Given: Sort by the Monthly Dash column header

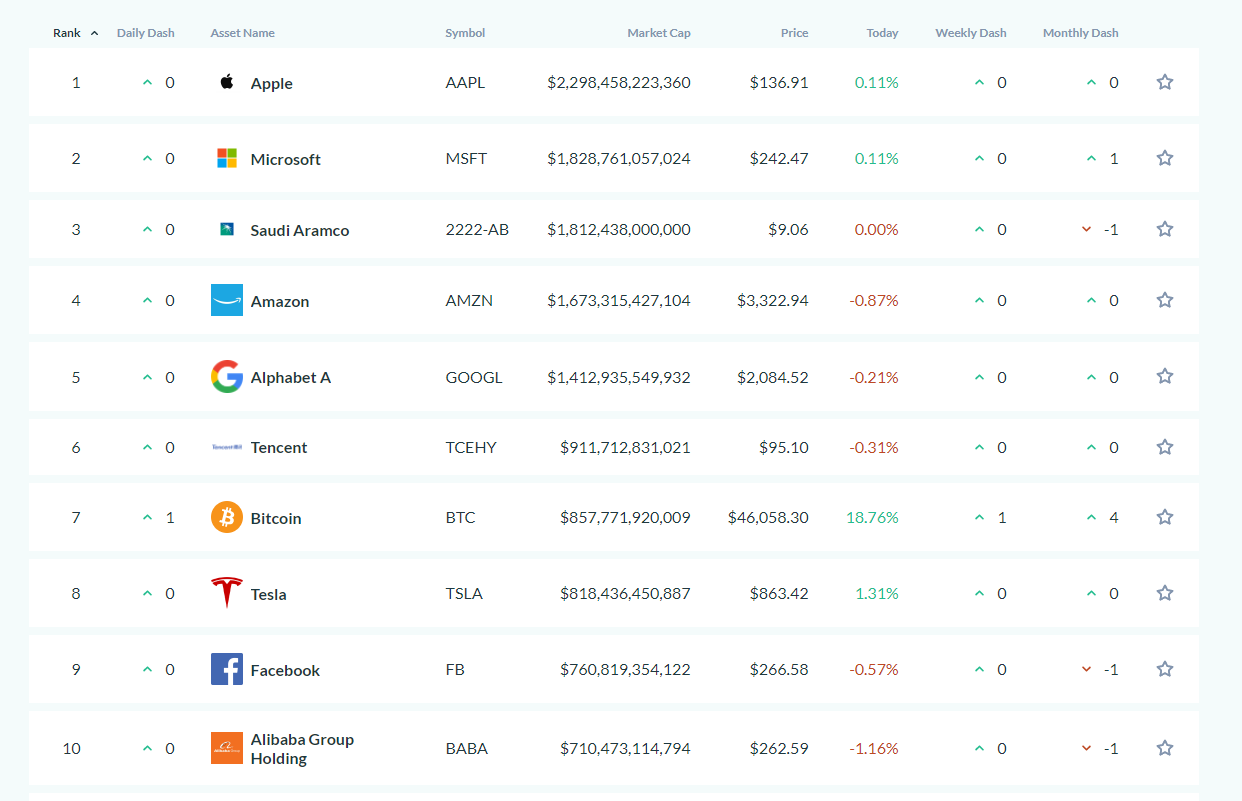Looking at the screenshot, I should point(1081,33).
